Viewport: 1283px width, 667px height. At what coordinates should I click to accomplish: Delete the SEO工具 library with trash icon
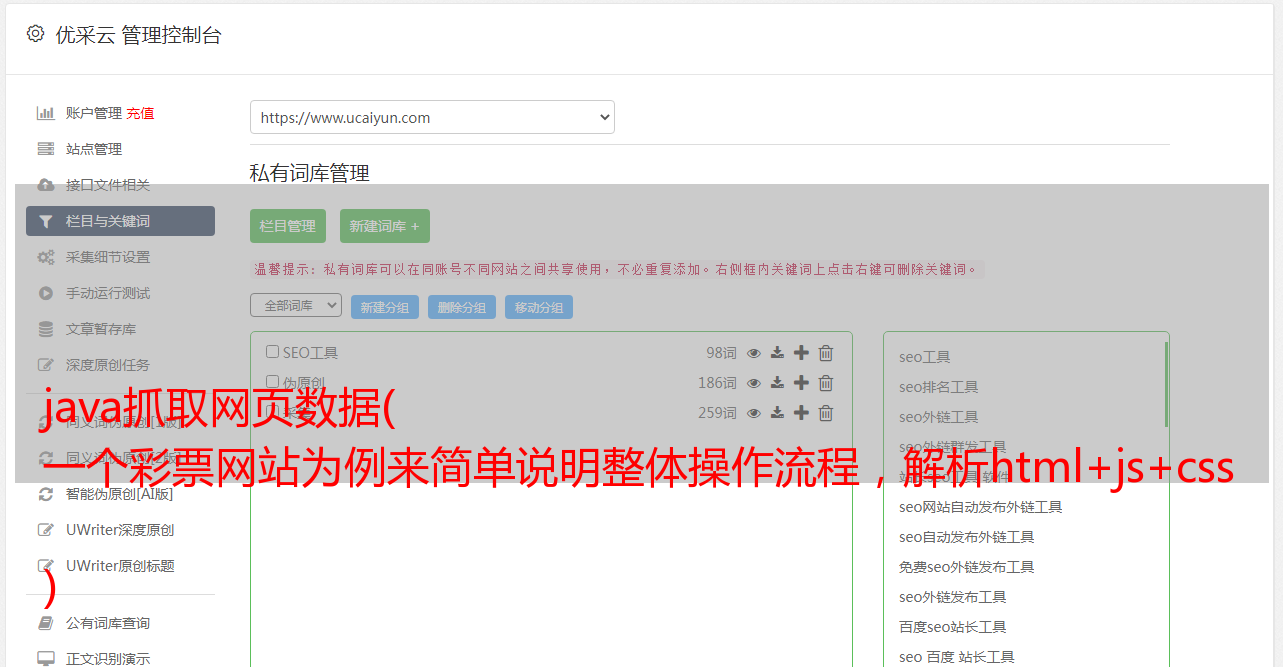(826, 353)
